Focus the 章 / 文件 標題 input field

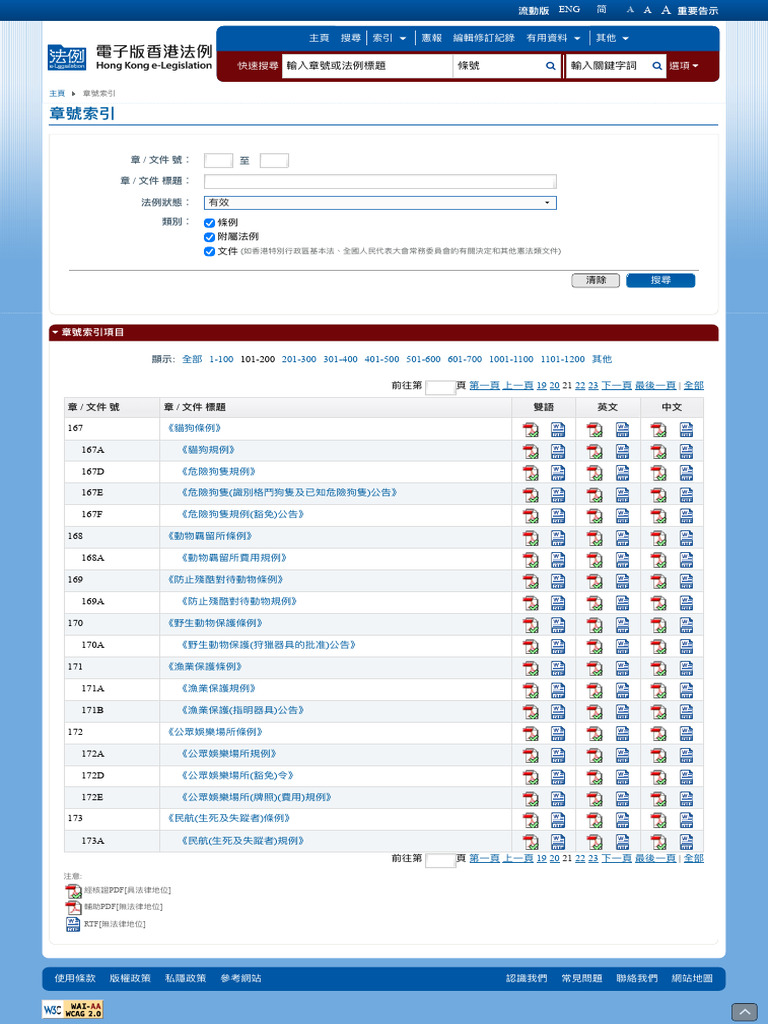coord(380,181)
